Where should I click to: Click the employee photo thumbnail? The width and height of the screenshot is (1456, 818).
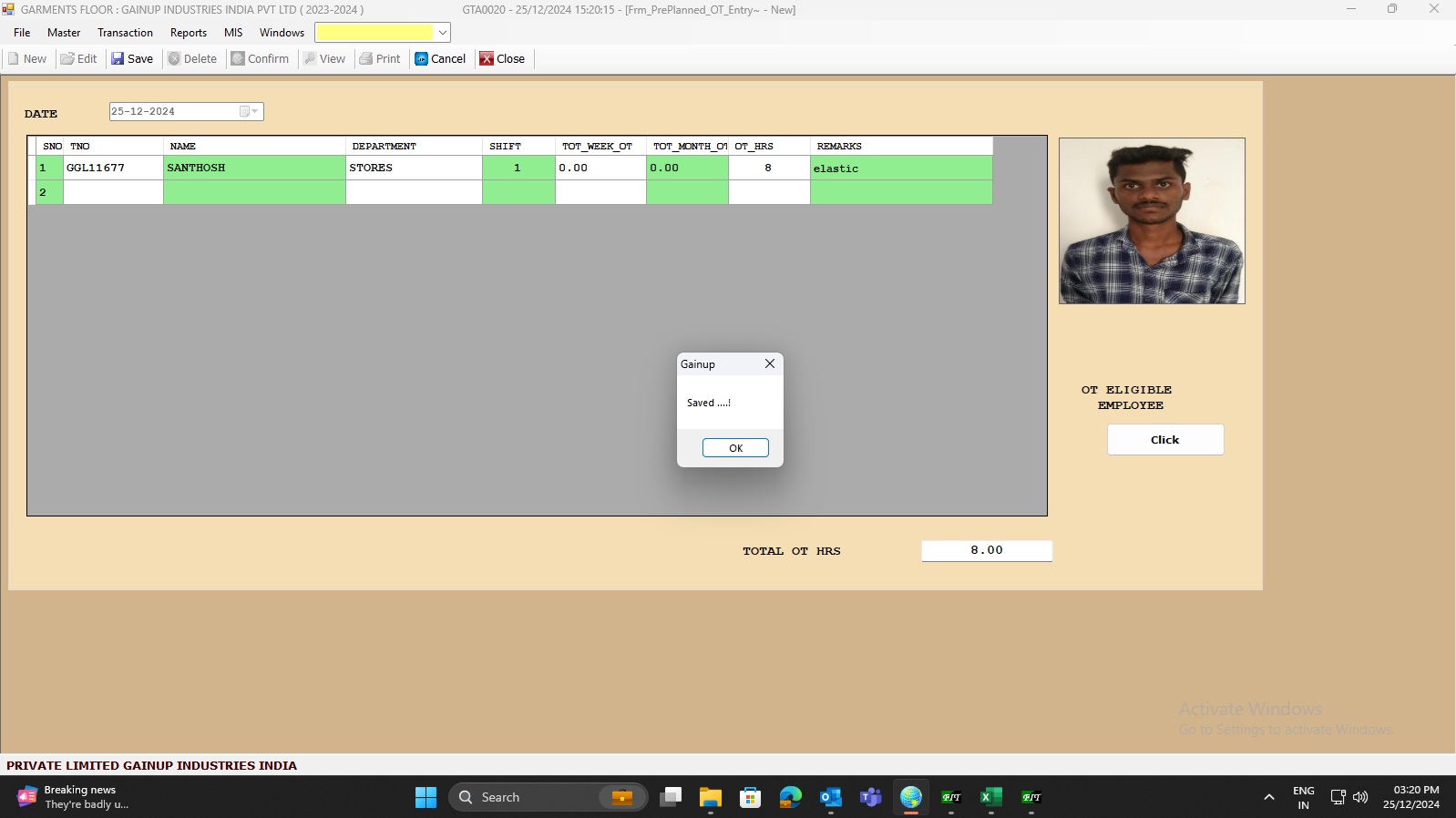(x=1152, y=221)
